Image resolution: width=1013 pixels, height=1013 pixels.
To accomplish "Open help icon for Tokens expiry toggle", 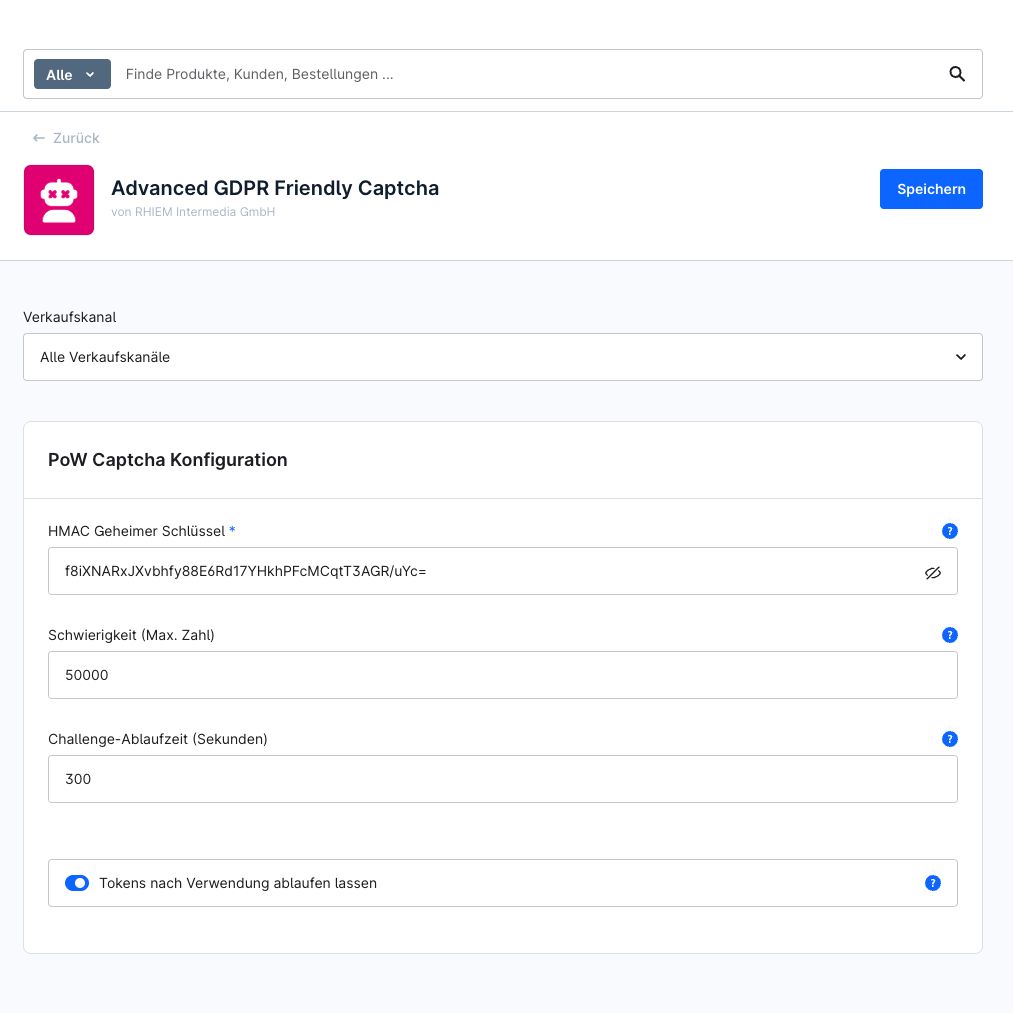I will tap(932, 883).
